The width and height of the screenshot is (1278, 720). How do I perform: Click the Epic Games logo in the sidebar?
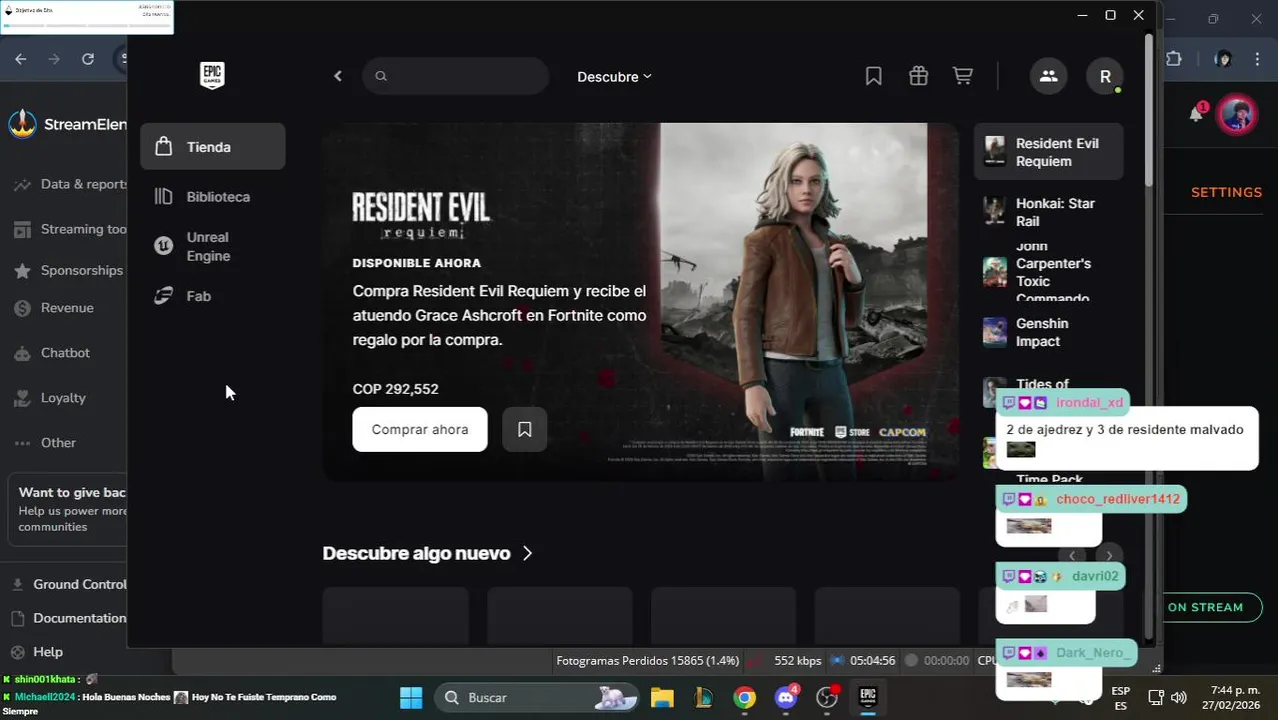pos(212,75)
